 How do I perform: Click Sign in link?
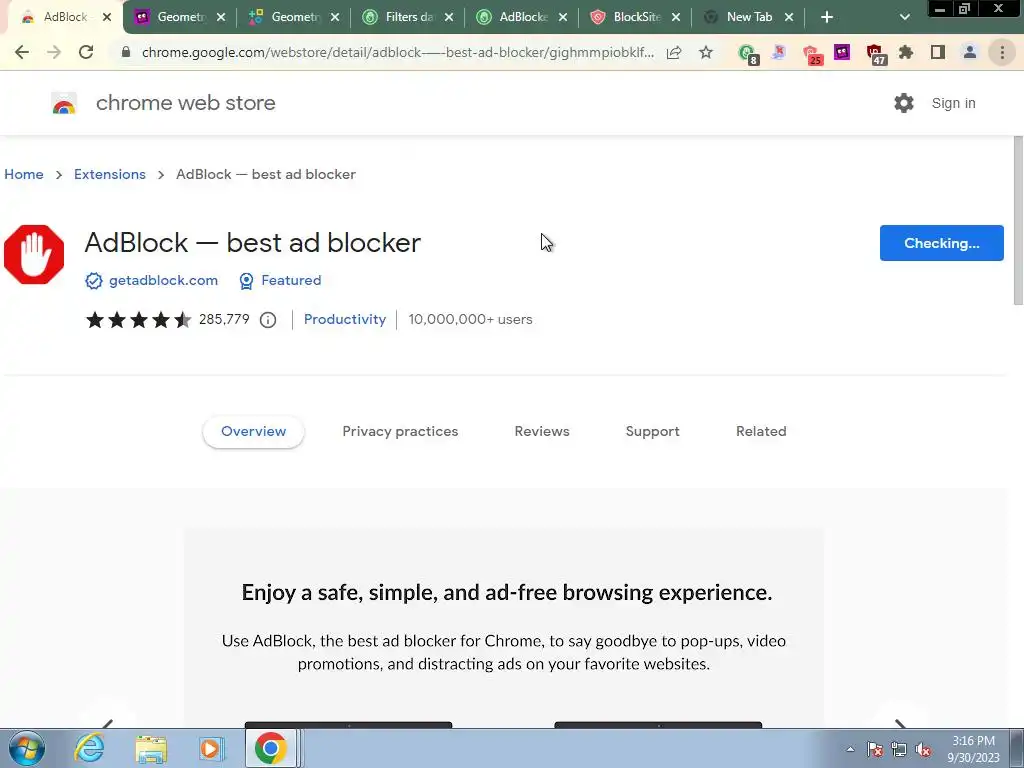953,103
